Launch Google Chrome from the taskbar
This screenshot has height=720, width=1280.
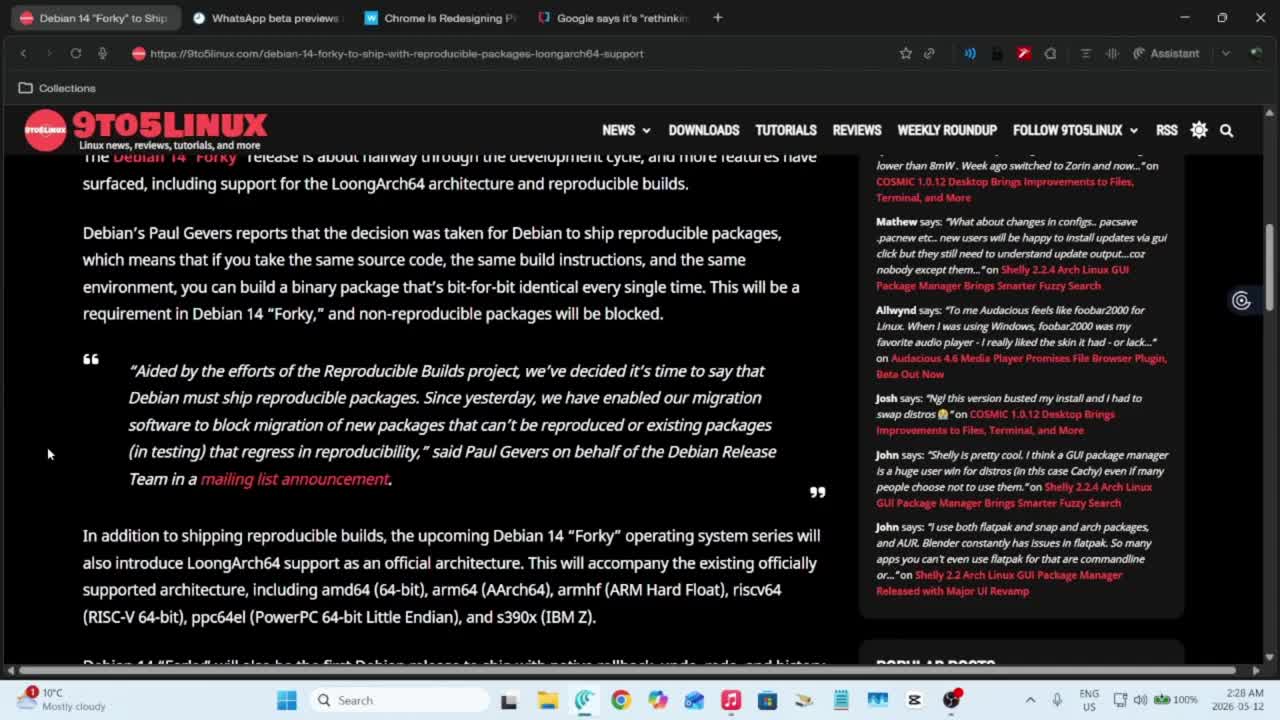tap(621, 700)
